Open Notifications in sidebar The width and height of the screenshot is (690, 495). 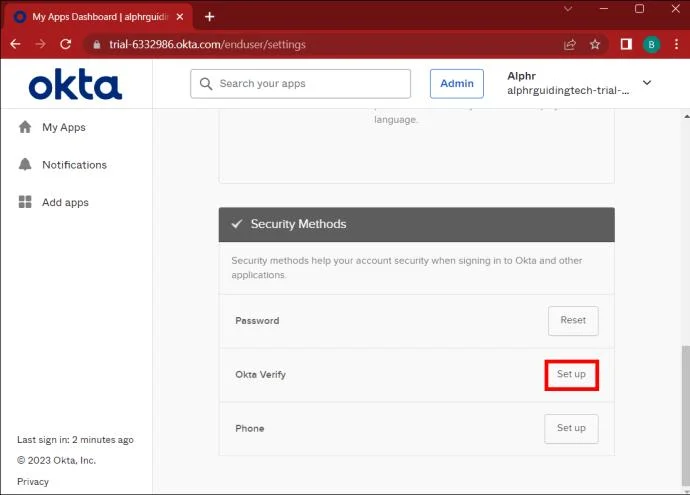point(74,165)
